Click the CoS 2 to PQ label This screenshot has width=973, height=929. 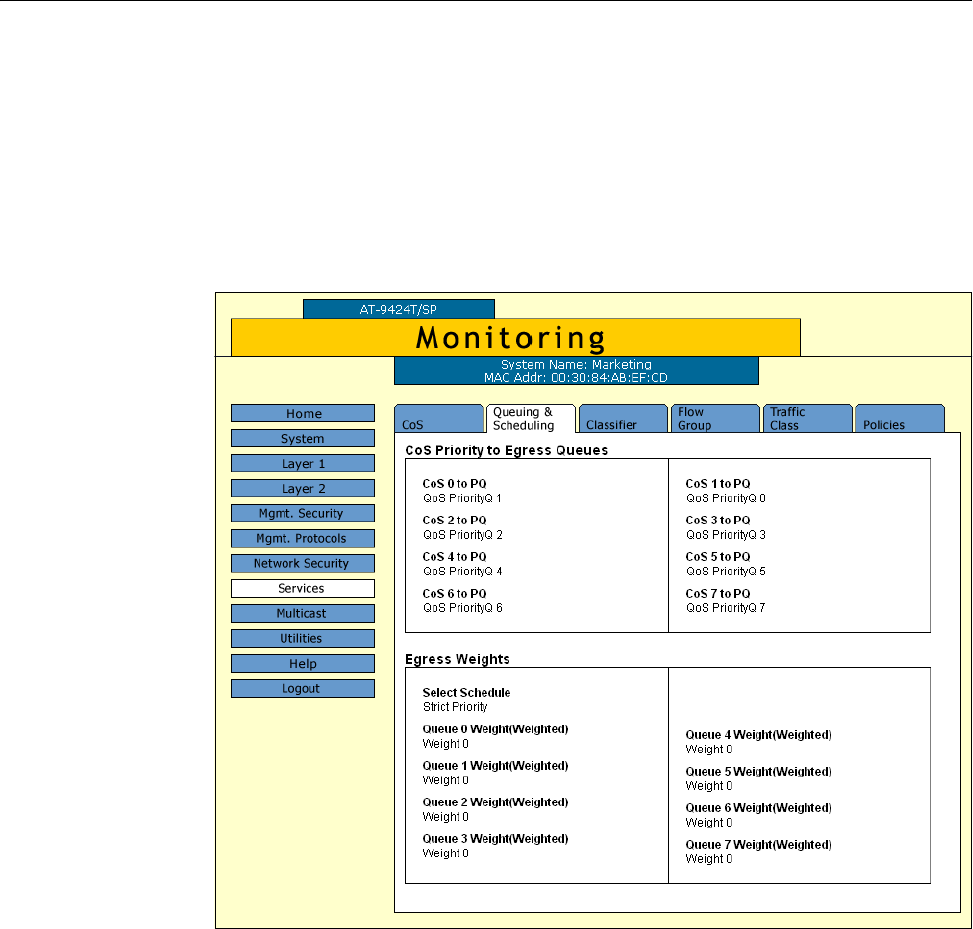pyautogui.click(x=454, y=520)
